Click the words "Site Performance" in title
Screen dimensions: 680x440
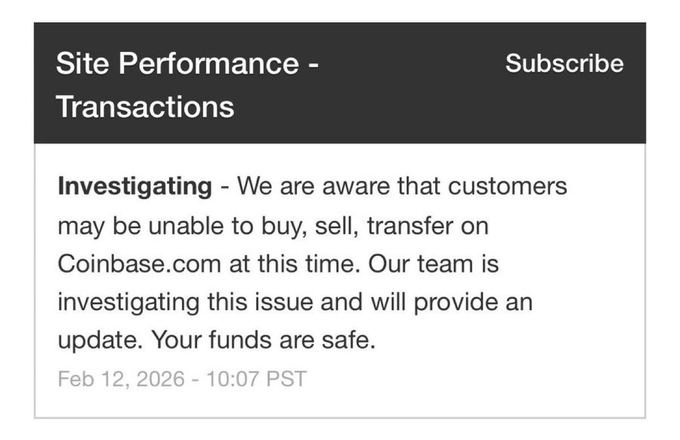(177, 64)
